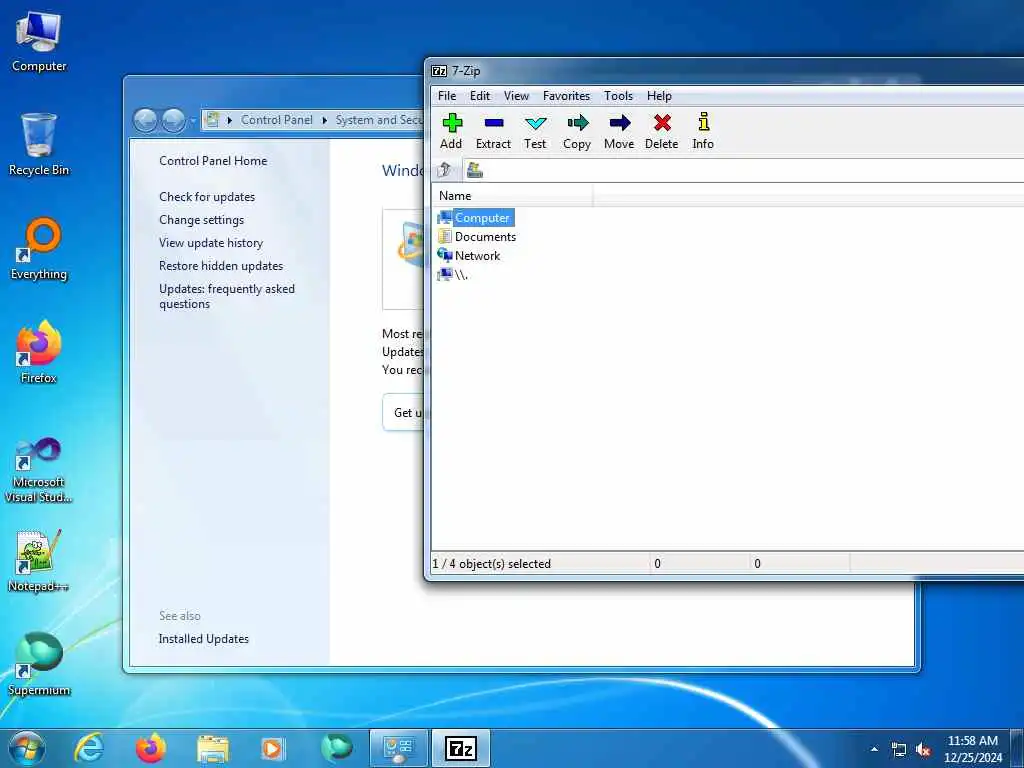Select the Documents folder in 7-Zip list
This screenshot has height=768, width=1024.
pos(477,236)
